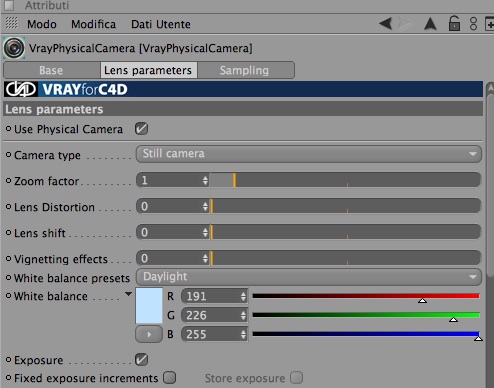
Task: Toggle the lock element padlock icon
Action: coord(454,23)
